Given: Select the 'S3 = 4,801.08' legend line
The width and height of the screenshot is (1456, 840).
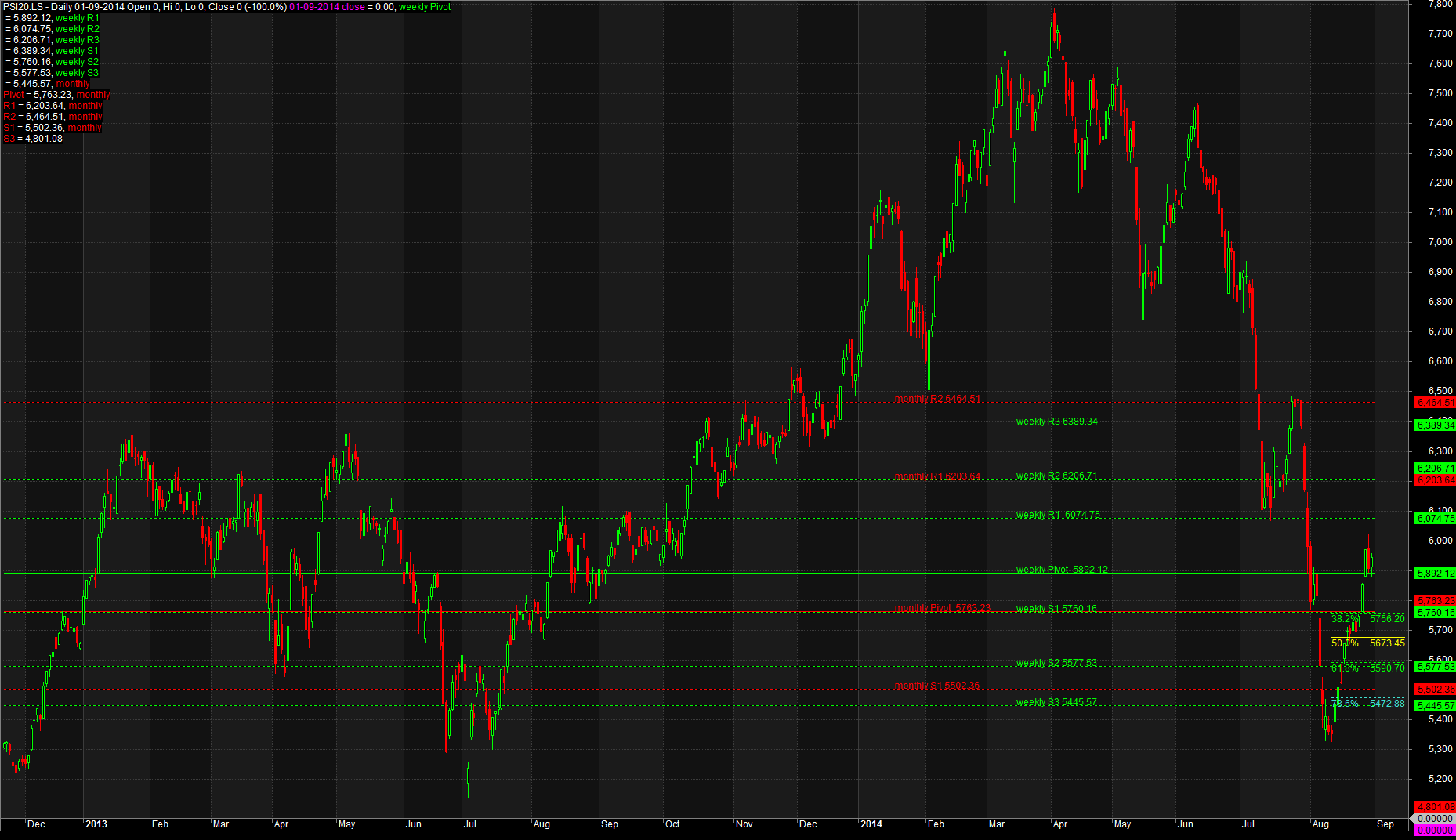Looking at the screenshot, I should (x=33, y=139).
